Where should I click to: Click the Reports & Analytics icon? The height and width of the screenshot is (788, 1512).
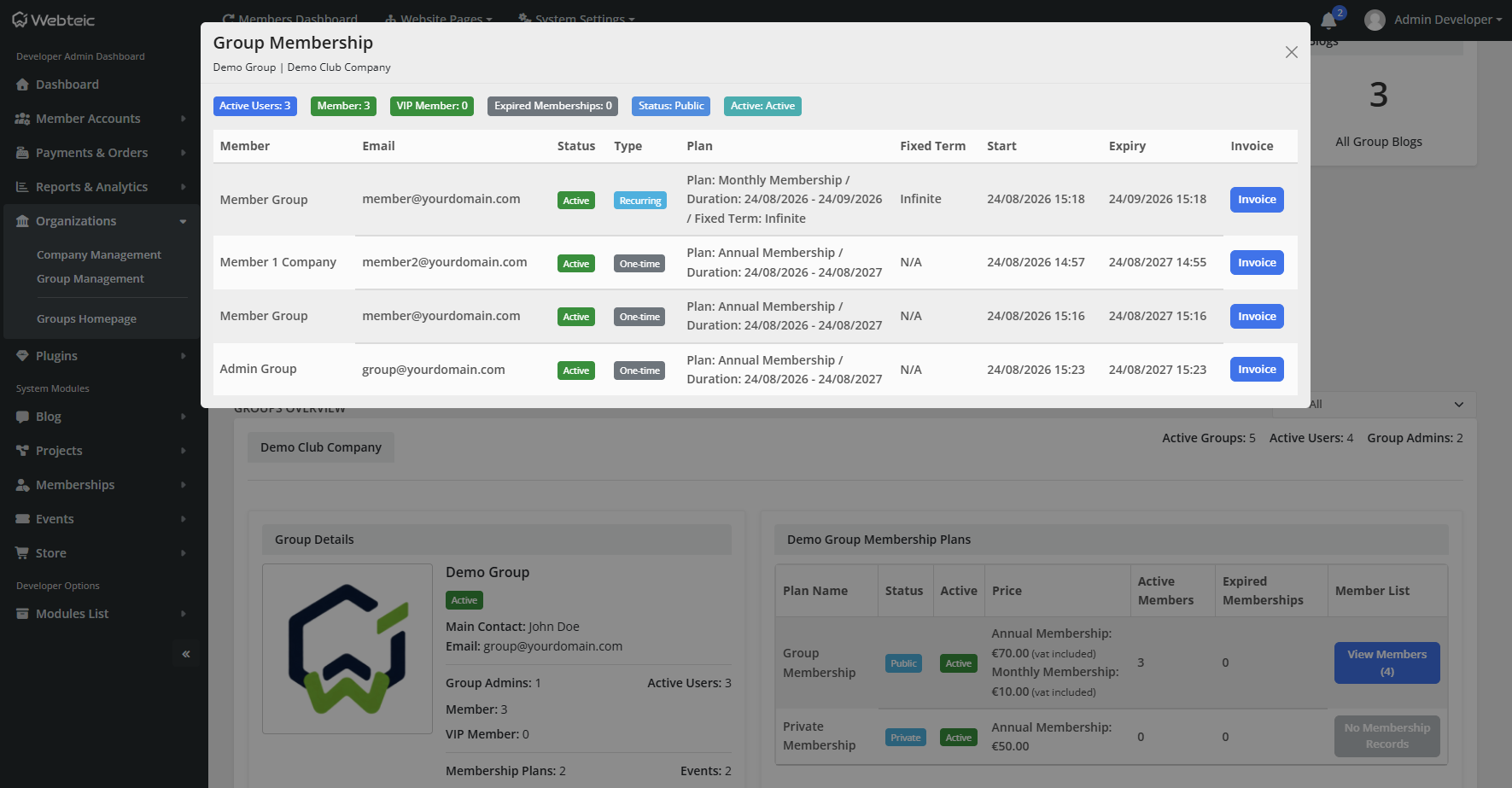[22, 187]
